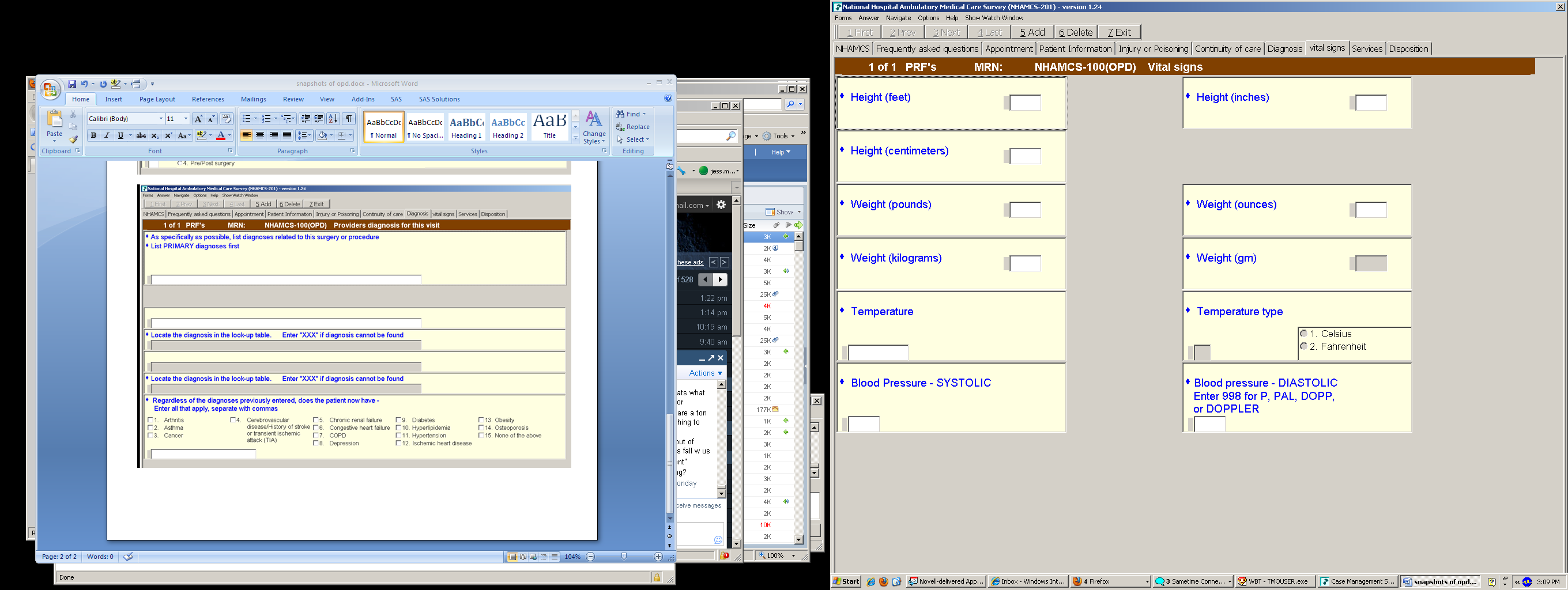Expand the Find dropdown in Word's Editing group
The height and width of the screenshot is (590, 1568).
(644, 114)
